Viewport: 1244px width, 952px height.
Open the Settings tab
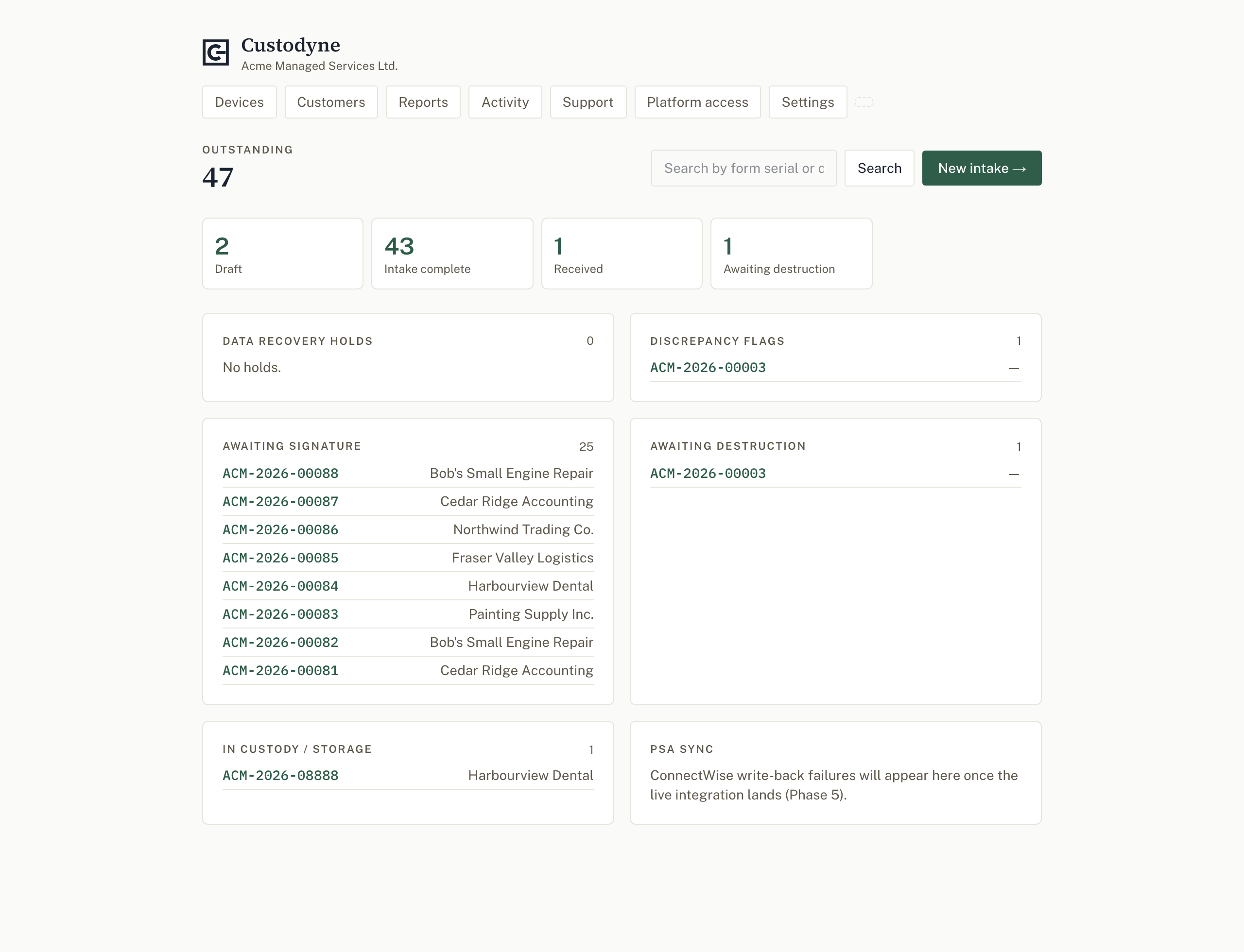coord(808,102)
